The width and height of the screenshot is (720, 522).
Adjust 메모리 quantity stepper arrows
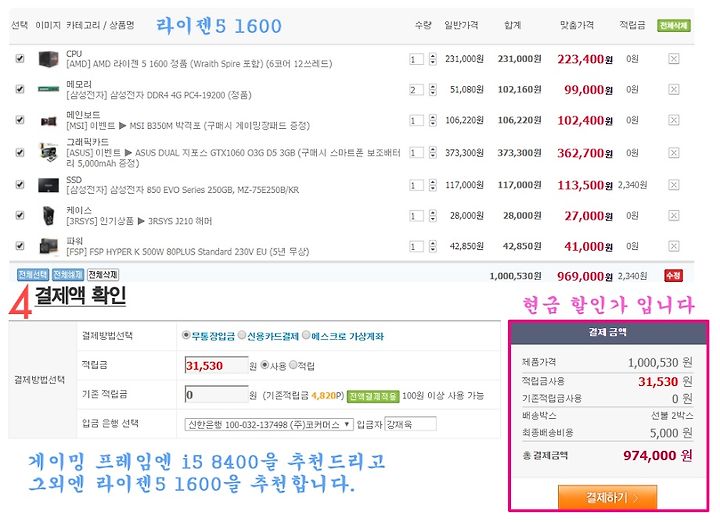[433, 89]
